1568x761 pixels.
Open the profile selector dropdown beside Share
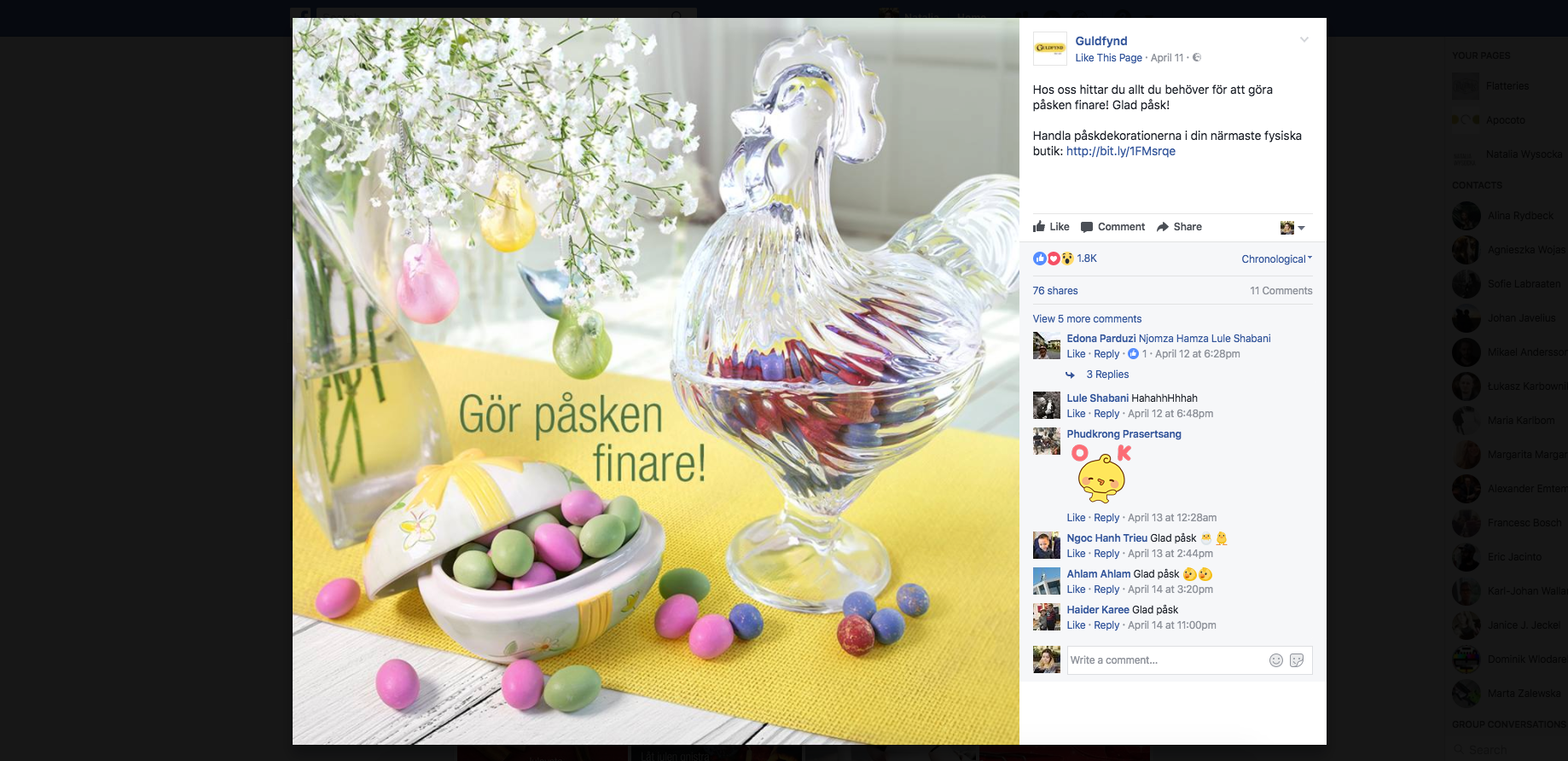click(1292, 227)
